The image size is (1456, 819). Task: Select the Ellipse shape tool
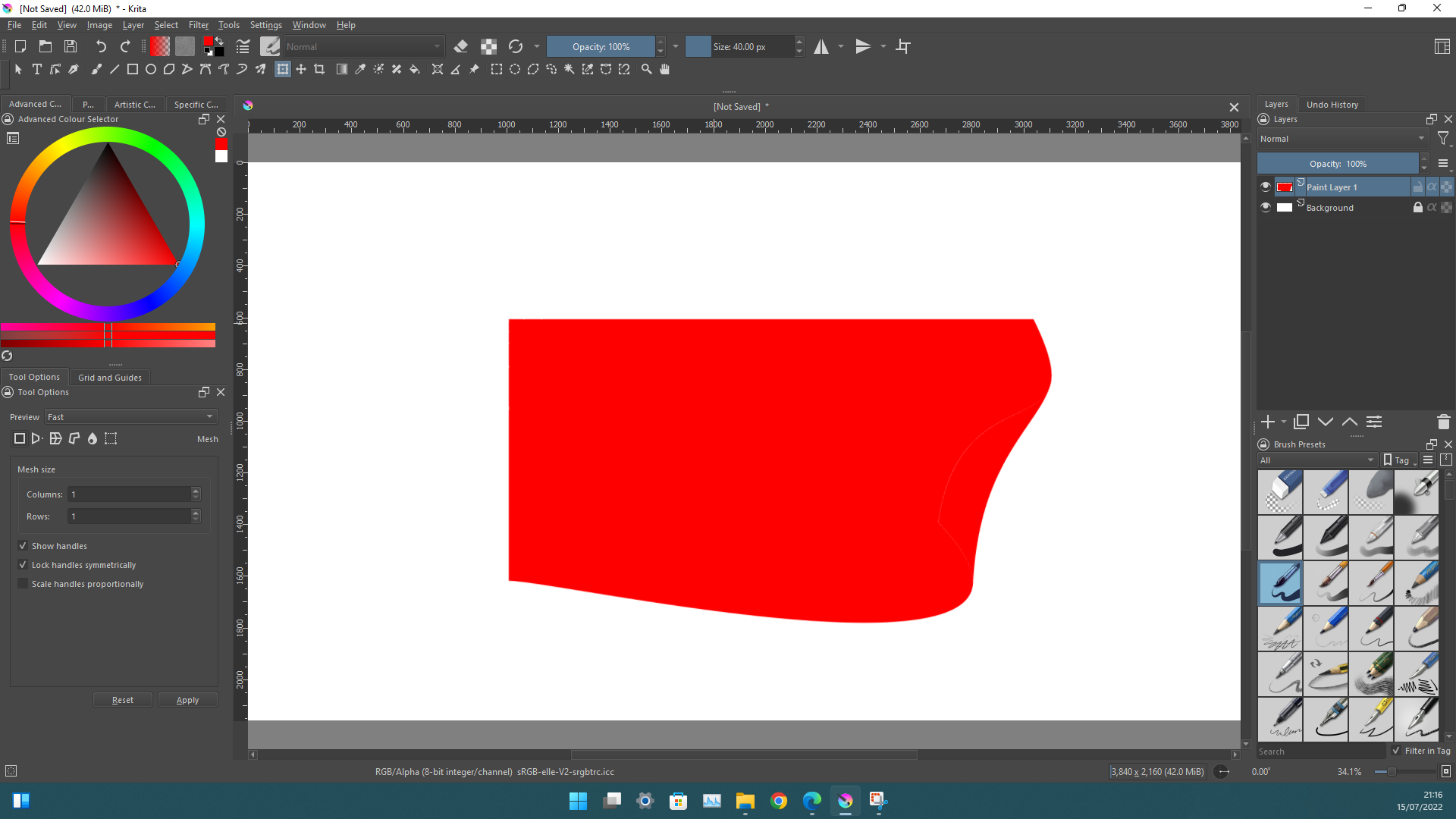(x=151, y=69)
